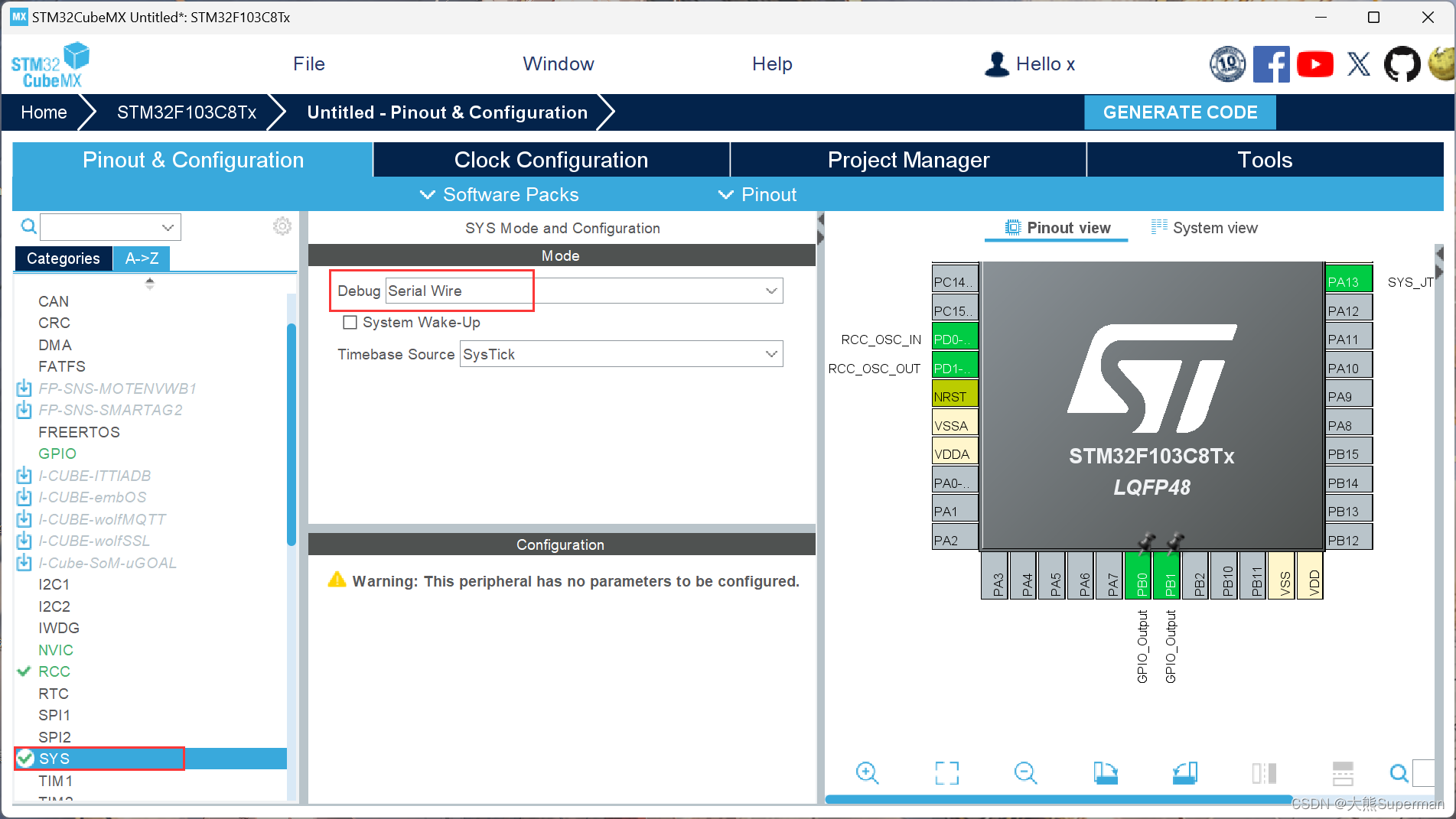The width and height of the screenshot is (1456, 819).
Task: Click the pin search magnifier icon
Action: pyautogui.click(x=1399, y=773)
